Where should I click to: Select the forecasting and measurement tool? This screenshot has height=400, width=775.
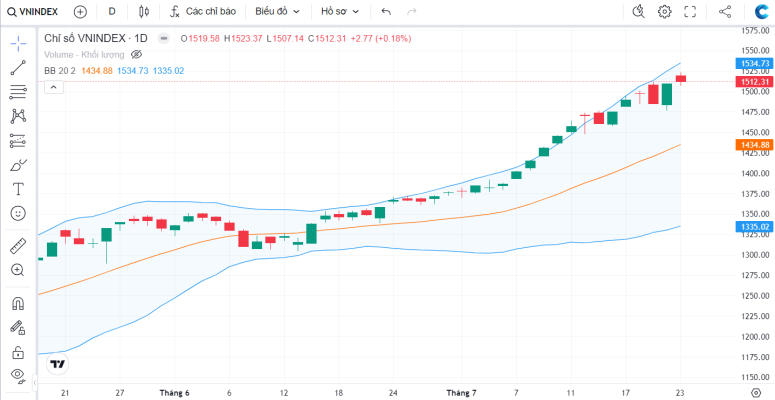pyautogui.click(x=18, y=141)
